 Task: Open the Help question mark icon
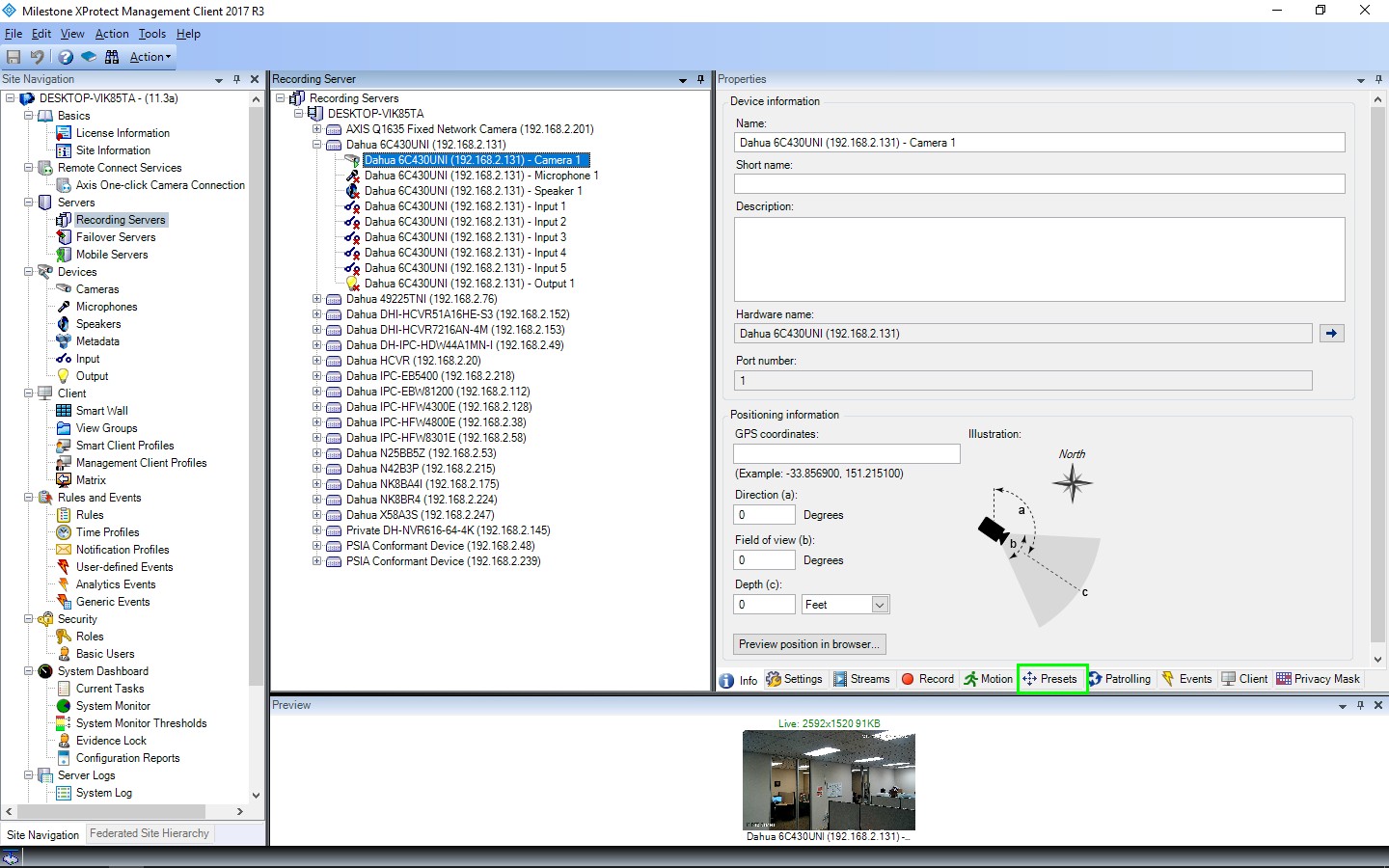point(66,57)
